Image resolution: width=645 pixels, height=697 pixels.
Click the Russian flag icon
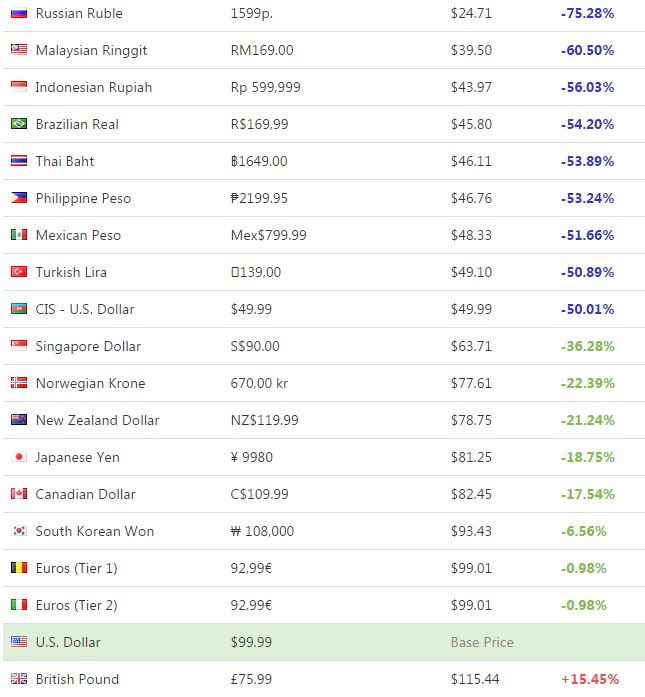[x=19, y=13]
